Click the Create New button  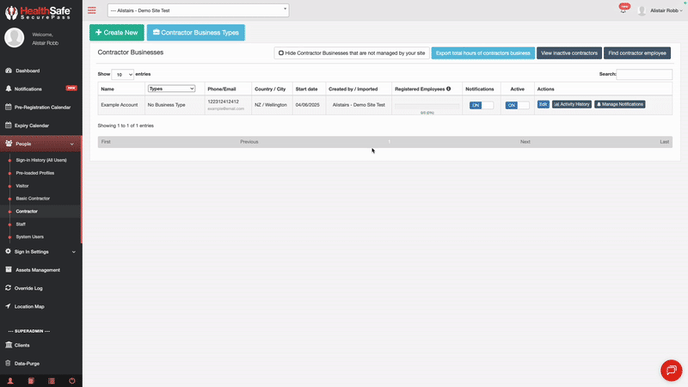[x=117, y=32]
